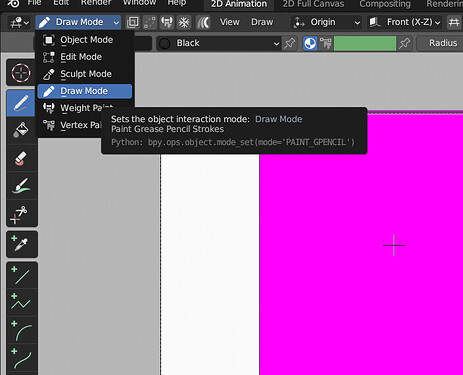Image resolution: width=463 pixels, height=375 pixels.
Task: Switch to the Compositing workspace tab
Action: (385, 4)
